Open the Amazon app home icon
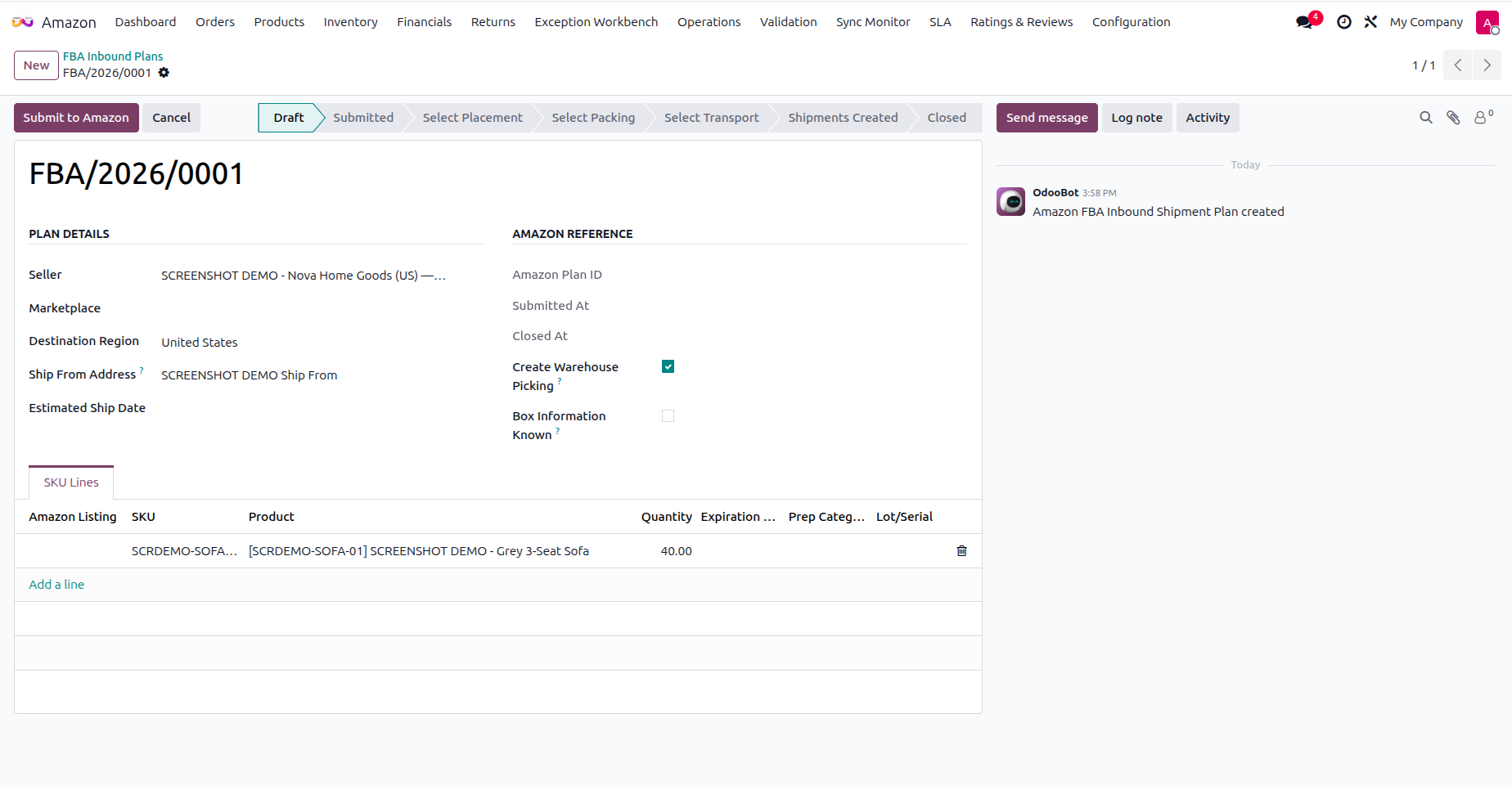 point(23,22)
